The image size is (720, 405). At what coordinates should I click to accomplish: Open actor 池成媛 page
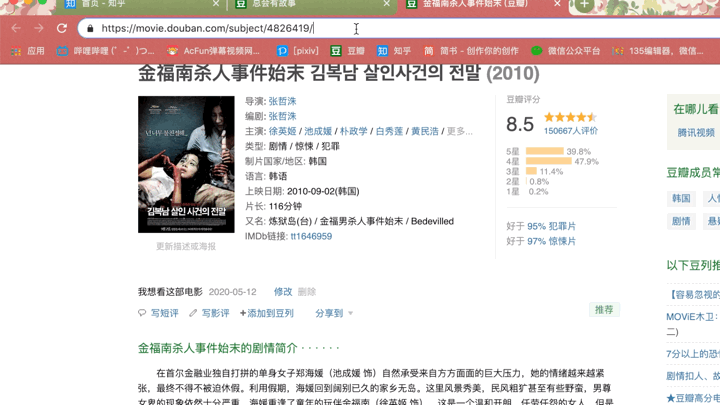tap(318, 131)
